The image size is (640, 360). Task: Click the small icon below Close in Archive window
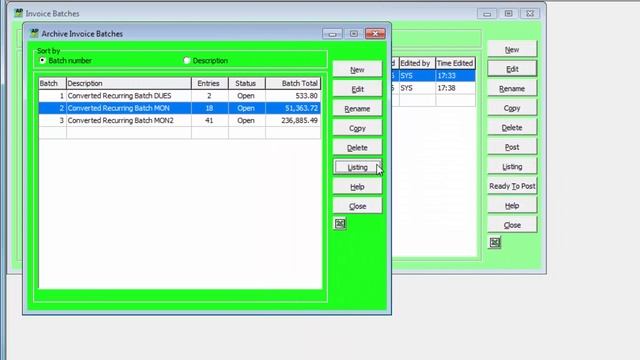point(340,224)
